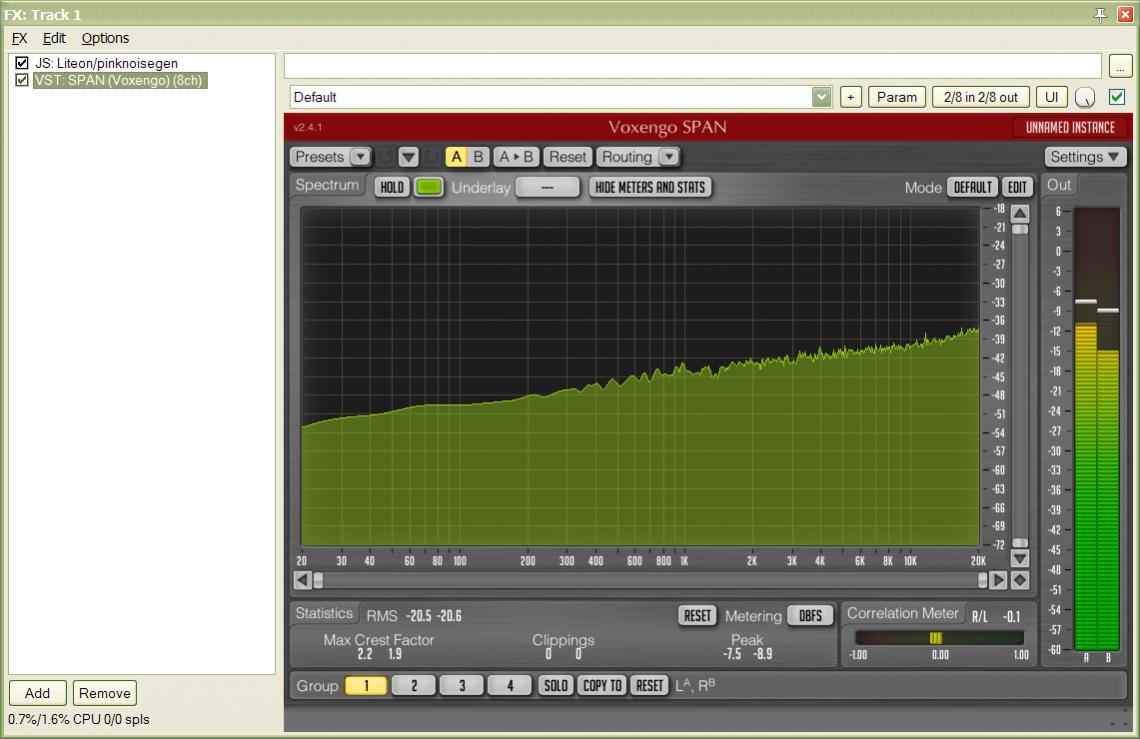Open the Edit menu
Viewport: 1140px width, 739px height.
coord(54,39)
